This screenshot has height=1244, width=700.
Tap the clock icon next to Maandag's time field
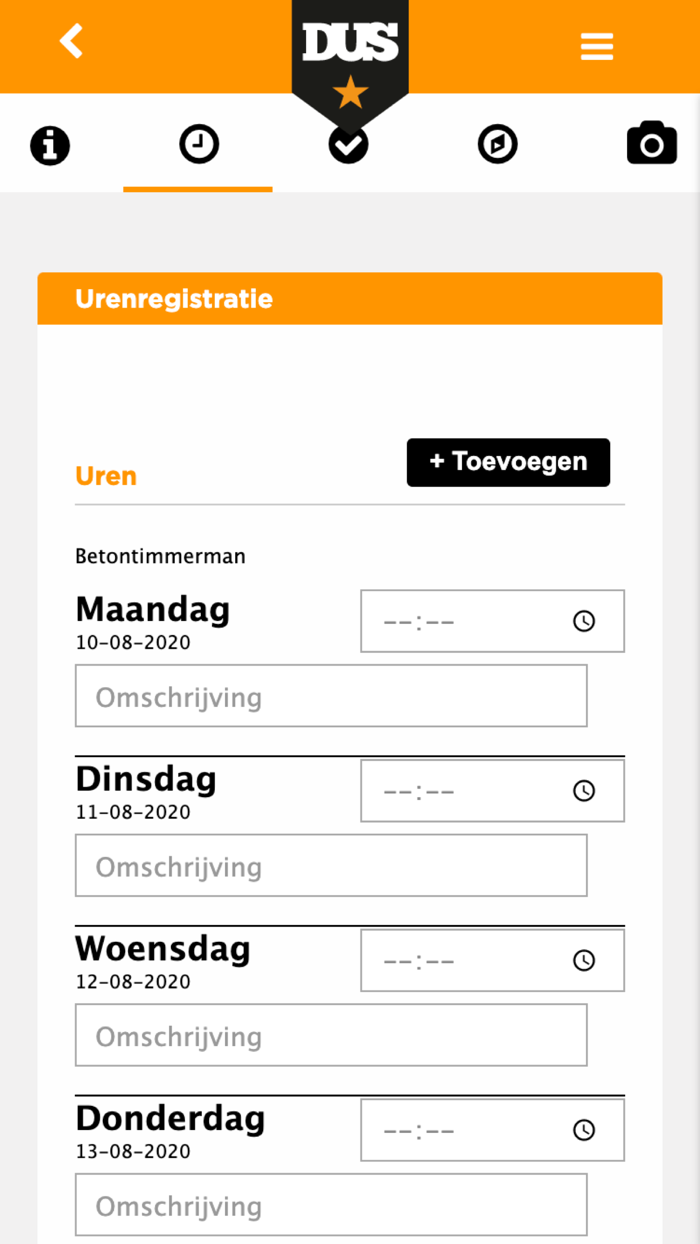(584, 620)
